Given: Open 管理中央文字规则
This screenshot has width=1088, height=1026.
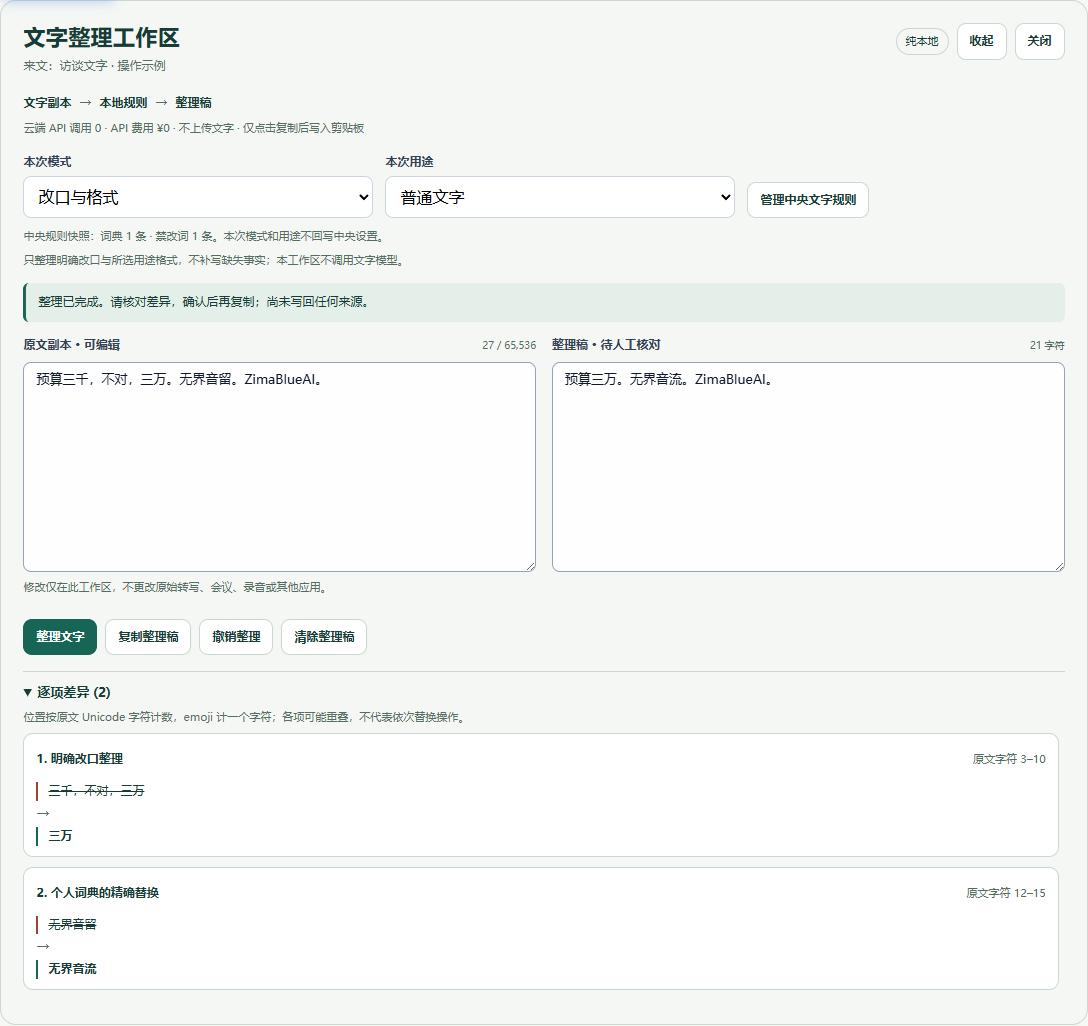Looking at the screenshot, I should tap(808, 200).
